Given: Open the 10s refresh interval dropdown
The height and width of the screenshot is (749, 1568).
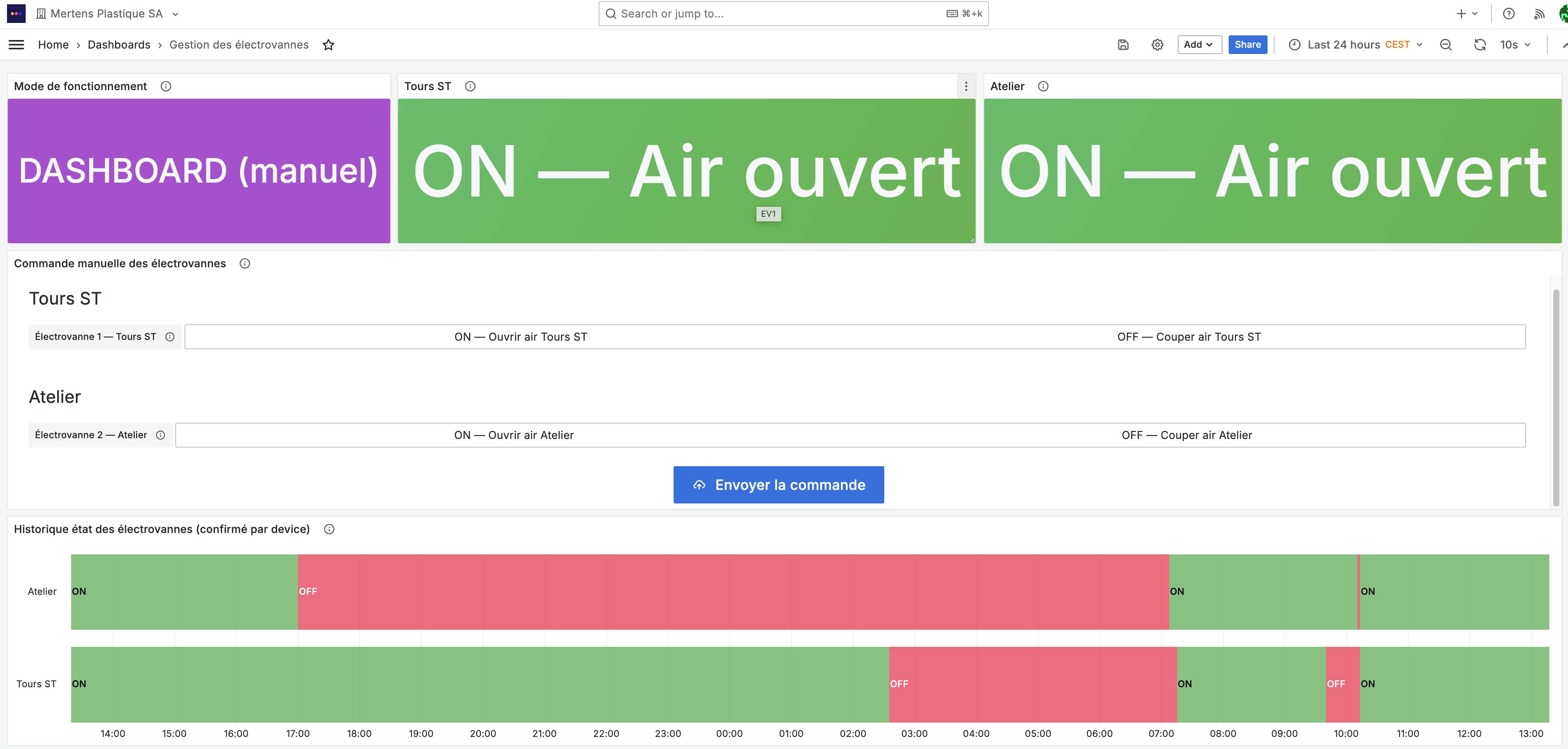Looking at the screenshot, I should point(1515,44).
